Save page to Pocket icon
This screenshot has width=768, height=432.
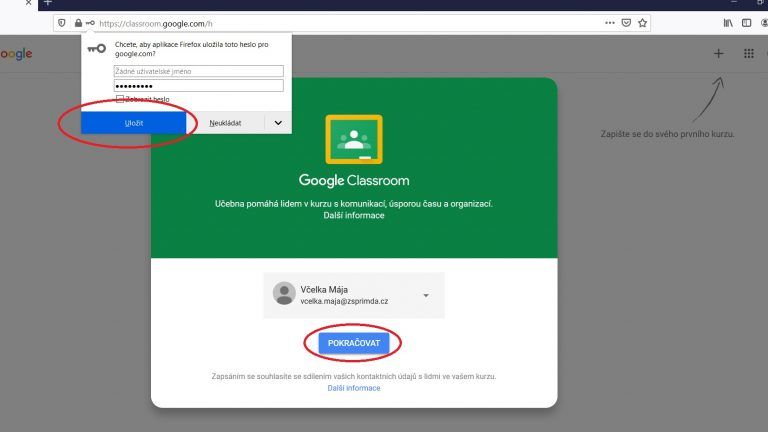click(626, 23)
